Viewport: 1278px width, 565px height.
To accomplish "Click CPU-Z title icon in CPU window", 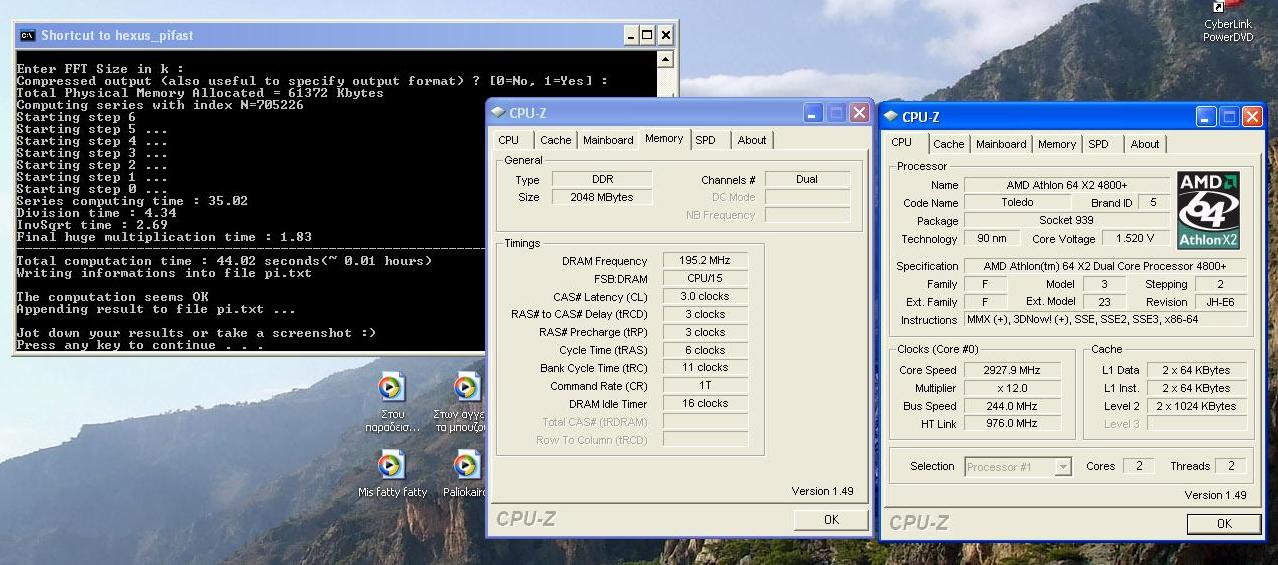I will [891, 117].
